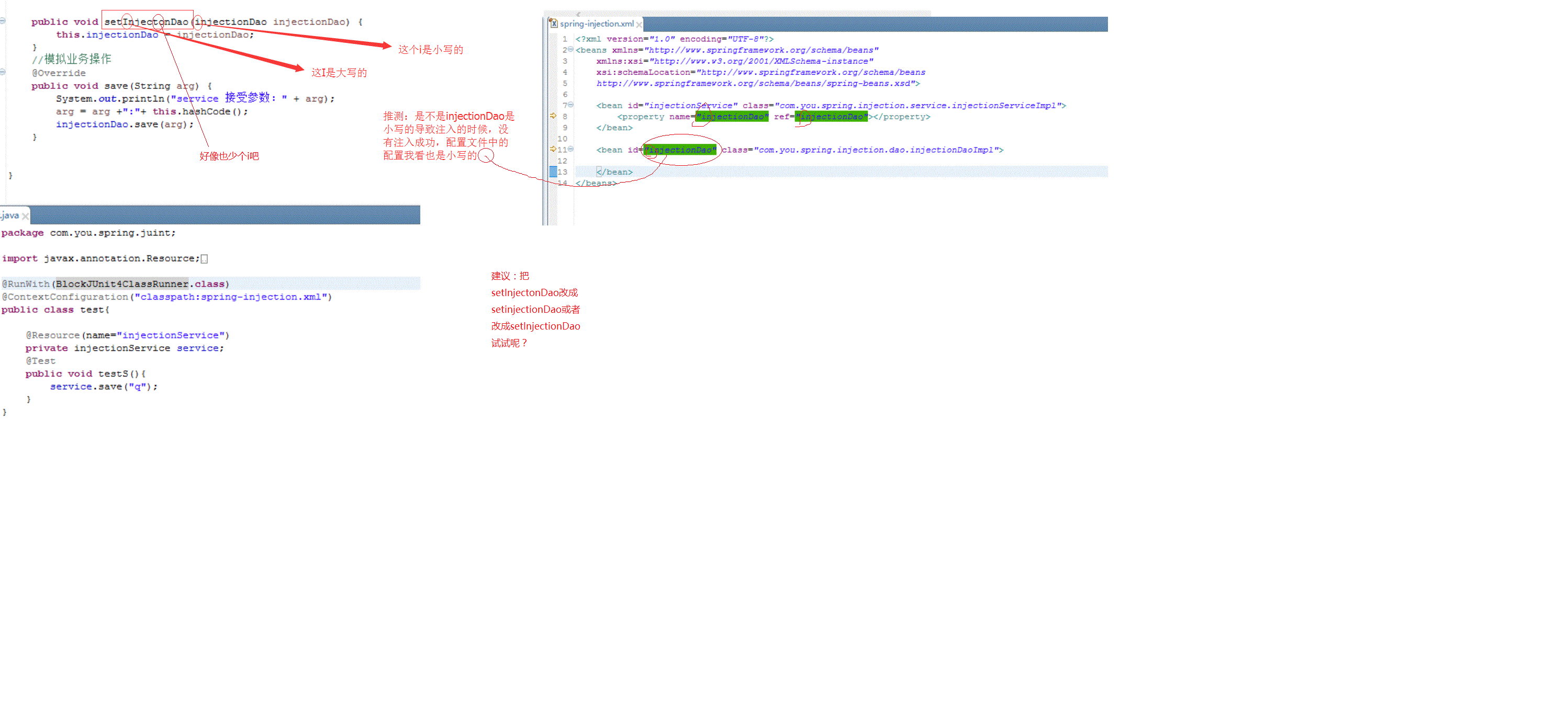Click the service.save("q") statement
The width and height of the screenshot is (1568, 725).
104,387
